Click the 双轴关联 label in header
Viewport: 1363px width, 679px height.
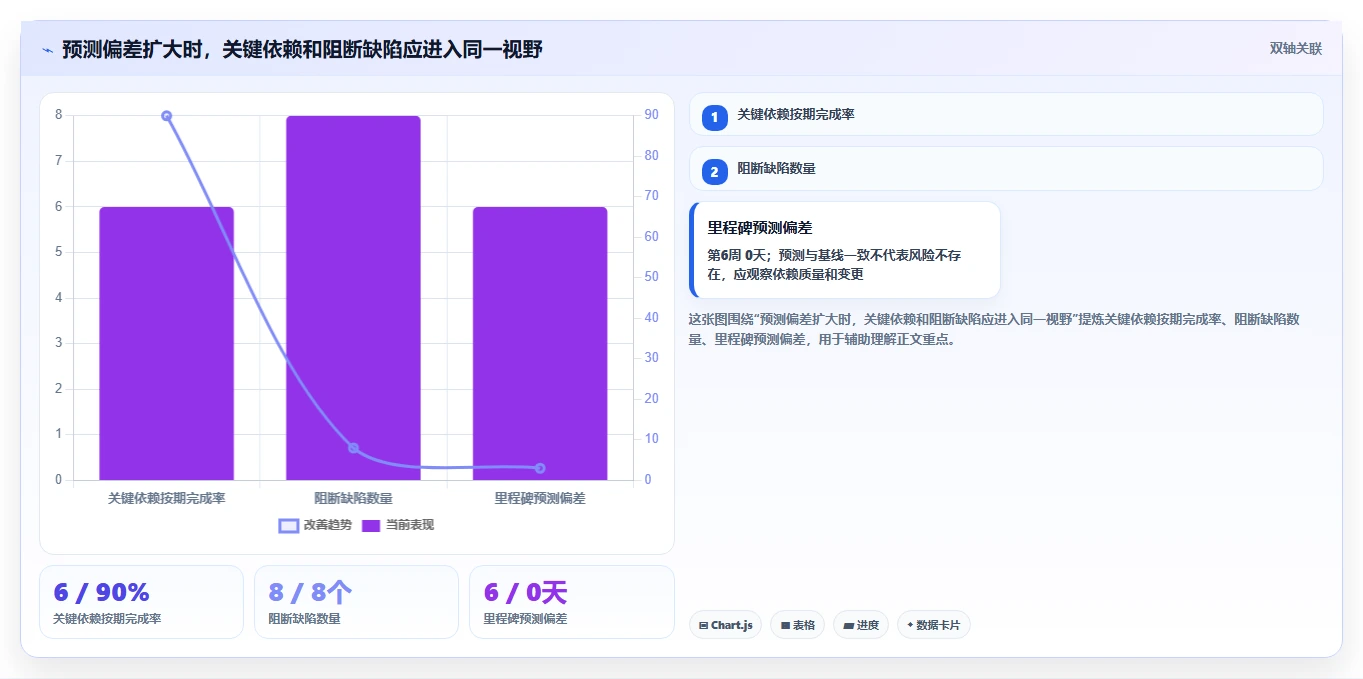(1295, 49)
